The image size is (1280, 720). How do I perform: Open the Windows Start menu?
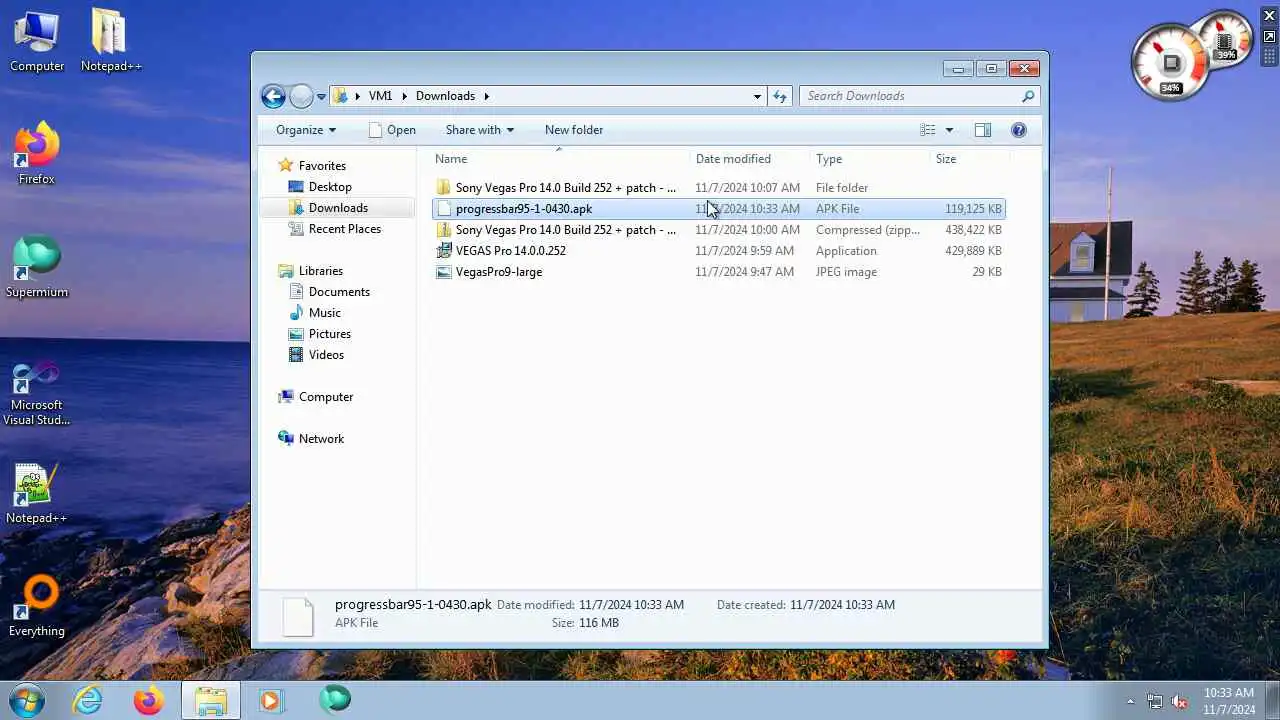tap(26, 700)
